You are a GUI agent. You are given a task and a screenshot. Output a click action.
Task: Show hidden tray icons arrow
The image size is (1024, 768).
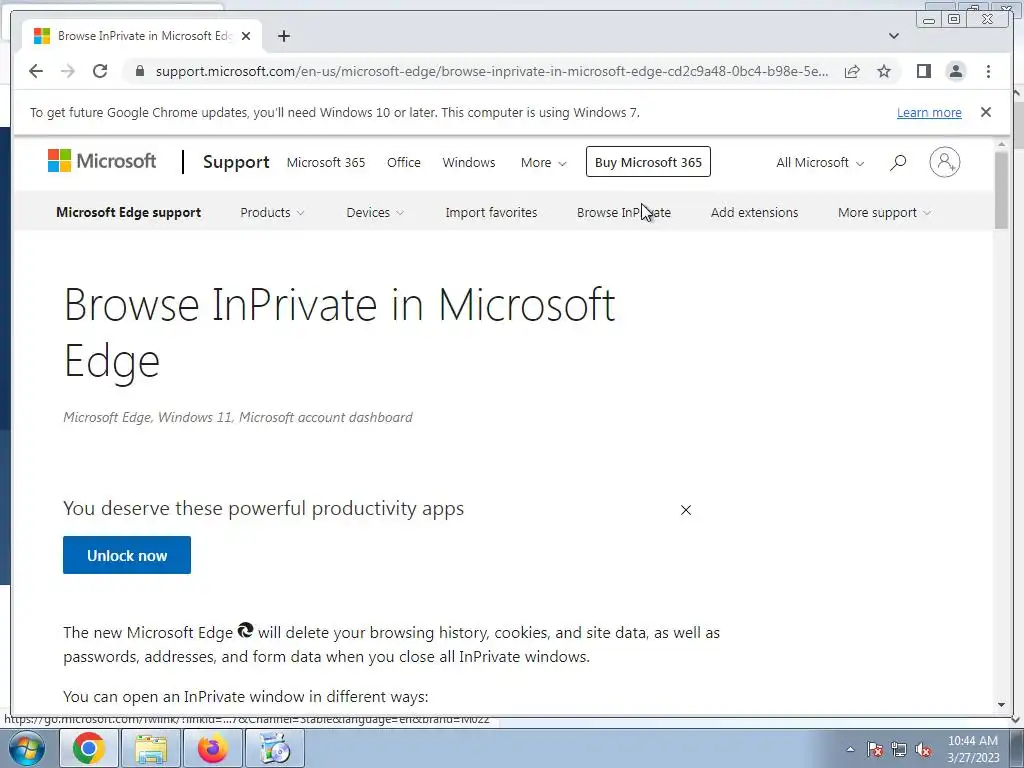point(850,749)
